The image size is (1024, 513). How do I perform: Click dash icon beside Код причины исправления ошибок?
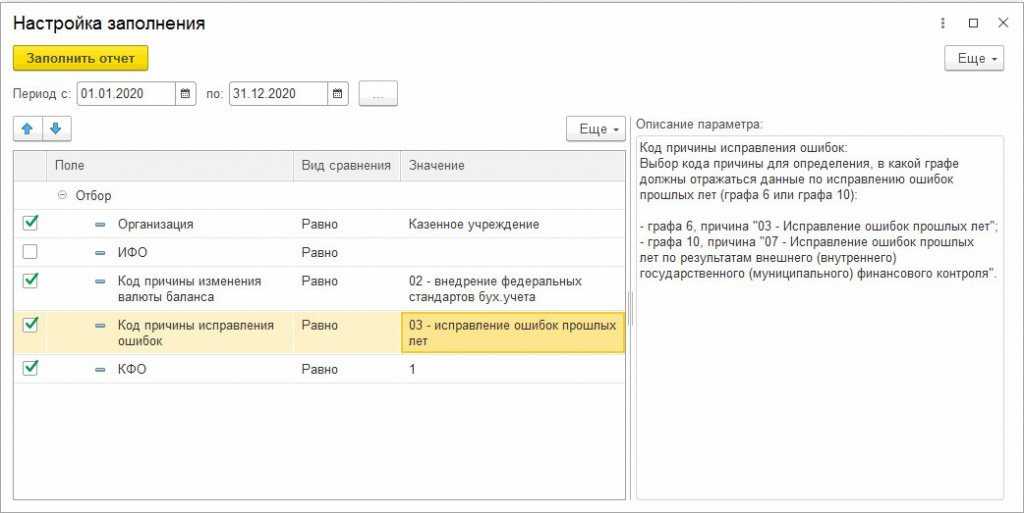100,326
